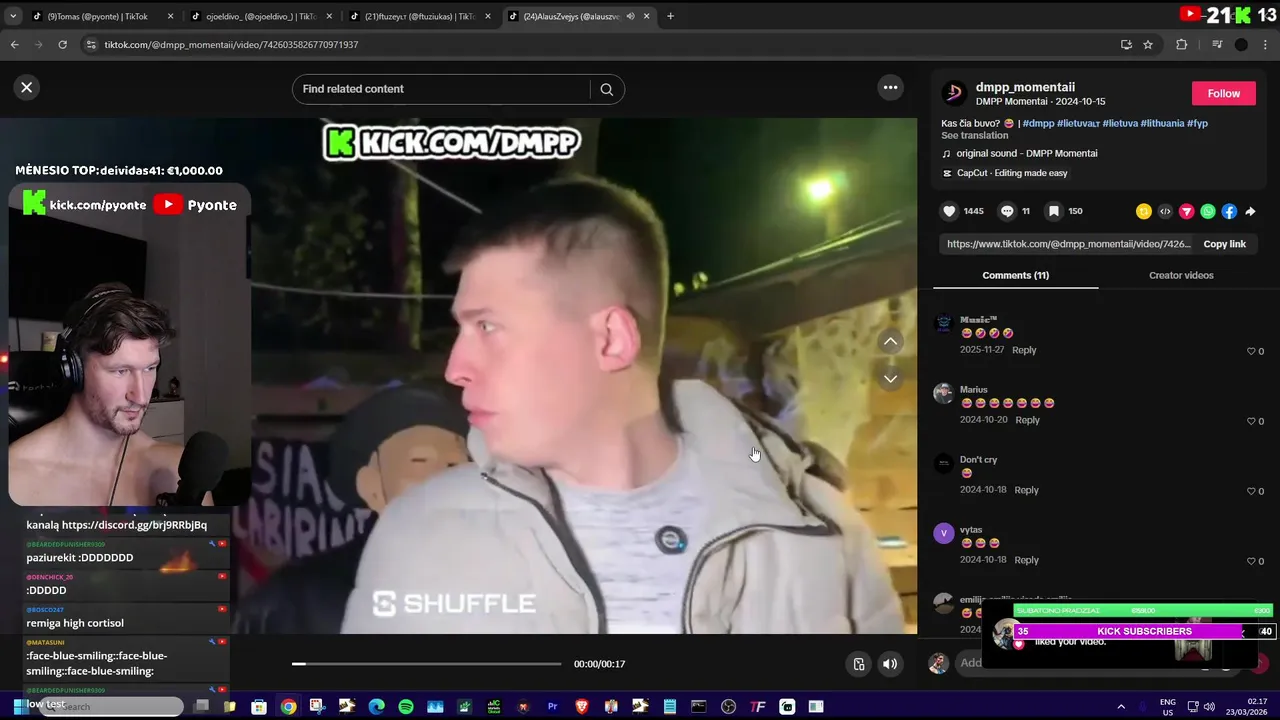
Task: Reload the page
Action: click(62, 45)
